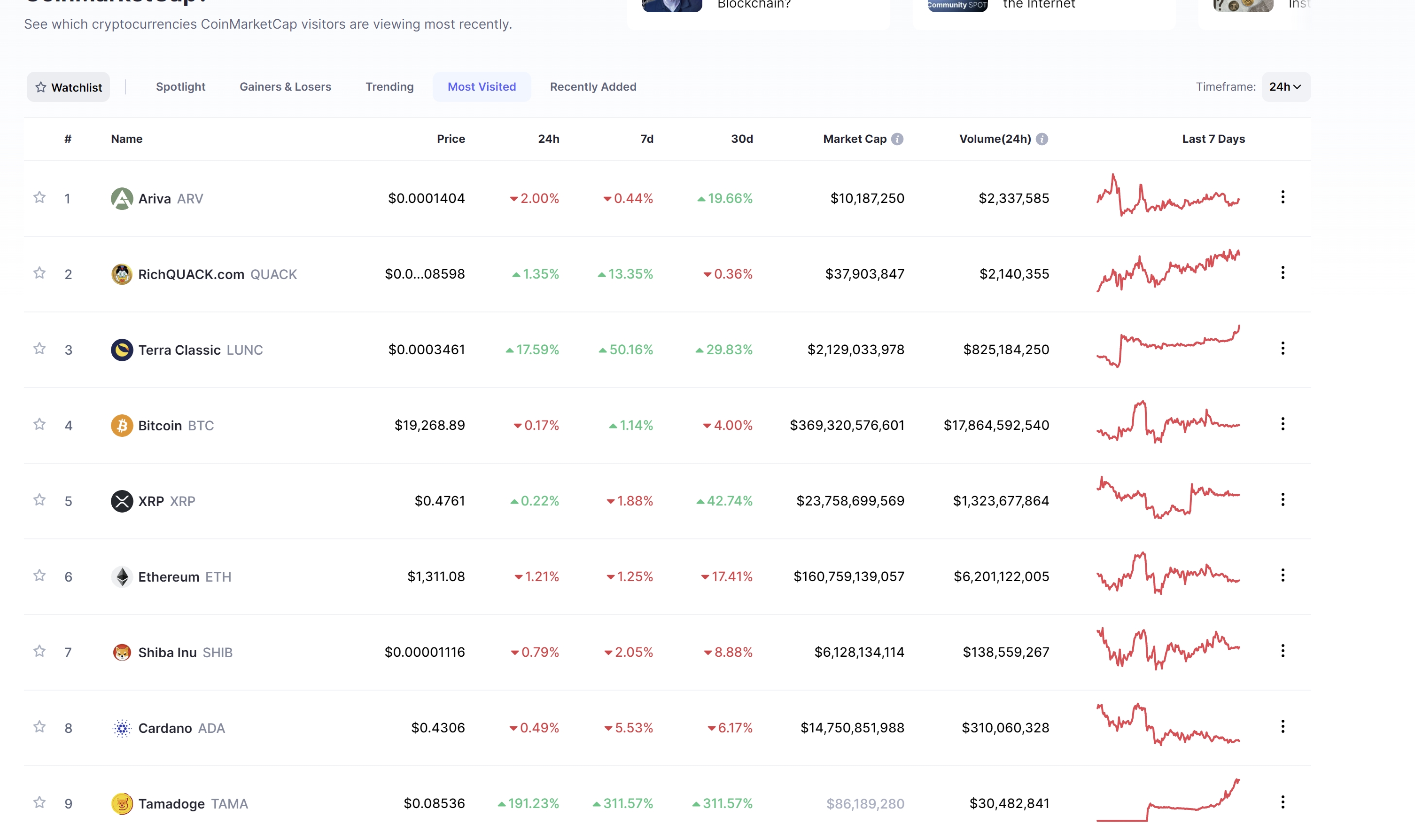1415x840 pixels.
Task: Open the three-dot menu for Ariva
Action: pos(1283,197)
